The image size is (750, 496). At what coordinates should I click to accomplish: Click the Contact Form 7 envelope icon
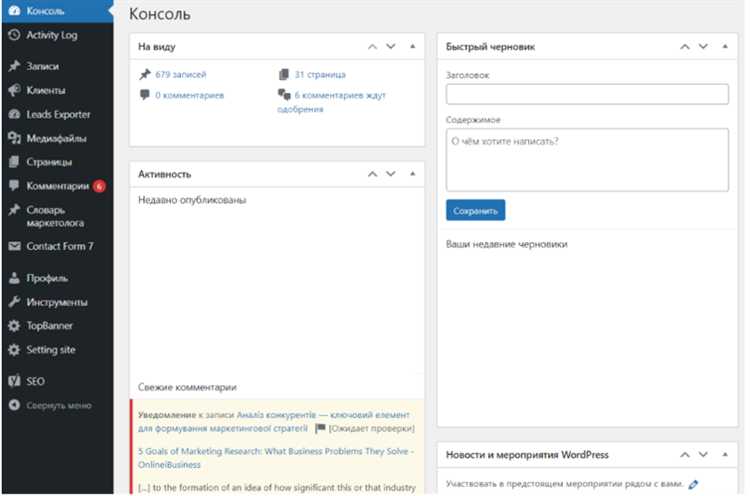[x=13, y=246]
